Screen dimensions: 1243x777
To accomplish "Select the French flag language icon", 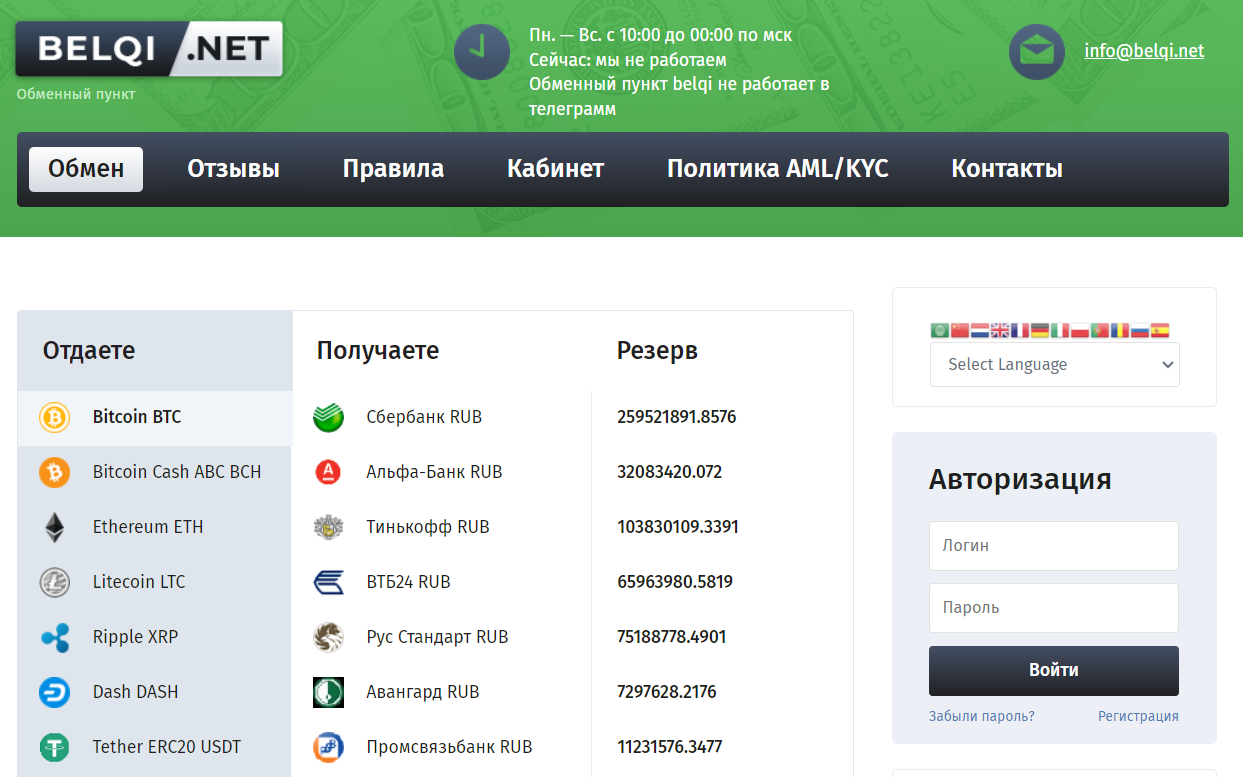I will click(x=1020, y=330).
